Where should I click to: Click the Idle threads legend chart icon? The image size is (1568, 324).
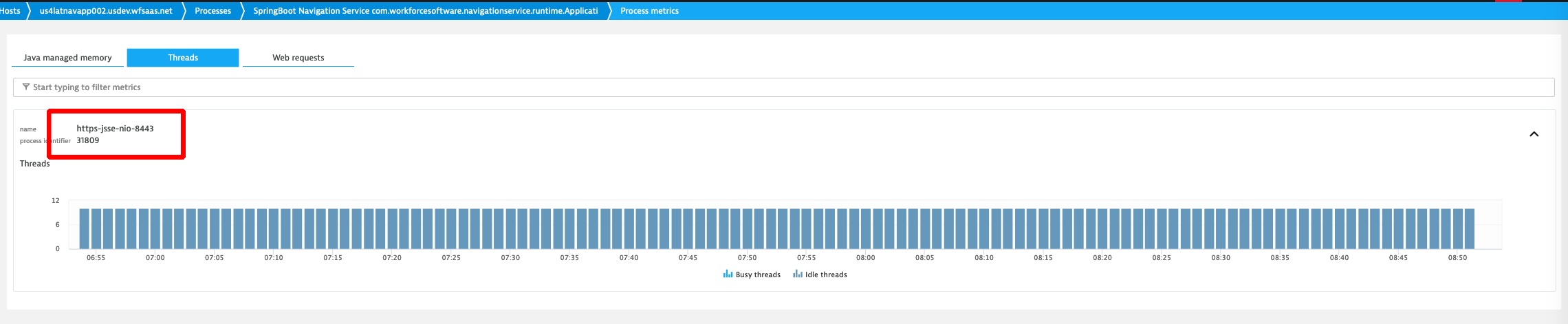(797, 274)
